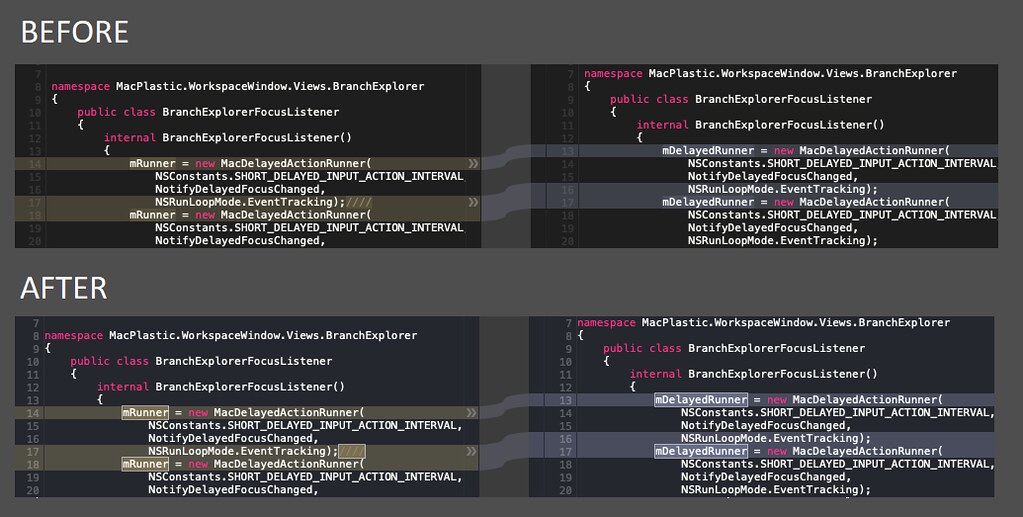Click the merge arrow on line 14 in the BEFORE diff
This screenshot has height=517, width=1023.
(473, 163)
